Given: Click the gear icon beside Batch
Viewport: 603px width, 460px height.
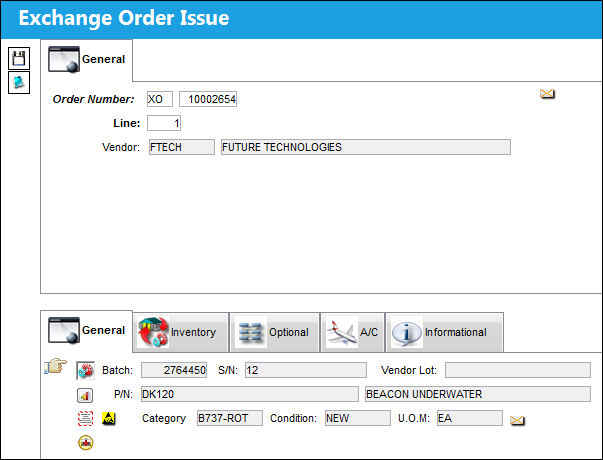Looking at the screenshot, I should click(85, 371).
